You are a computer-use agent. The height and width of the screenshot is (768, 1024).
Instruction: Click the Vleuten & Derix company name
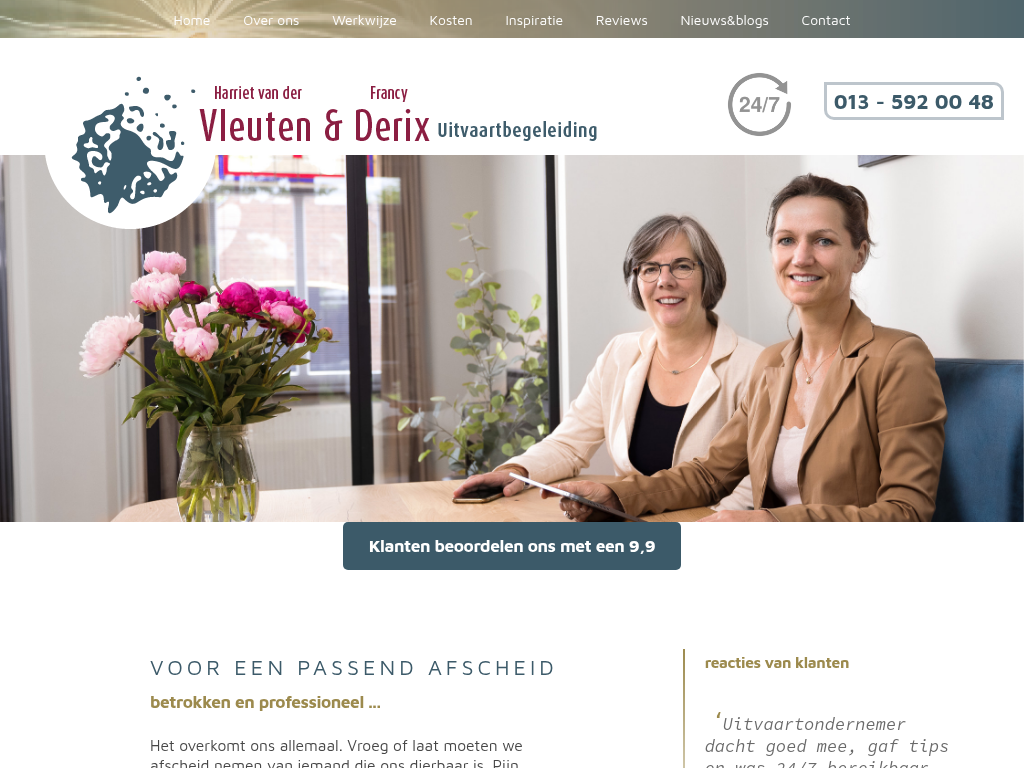click(314, 125)
